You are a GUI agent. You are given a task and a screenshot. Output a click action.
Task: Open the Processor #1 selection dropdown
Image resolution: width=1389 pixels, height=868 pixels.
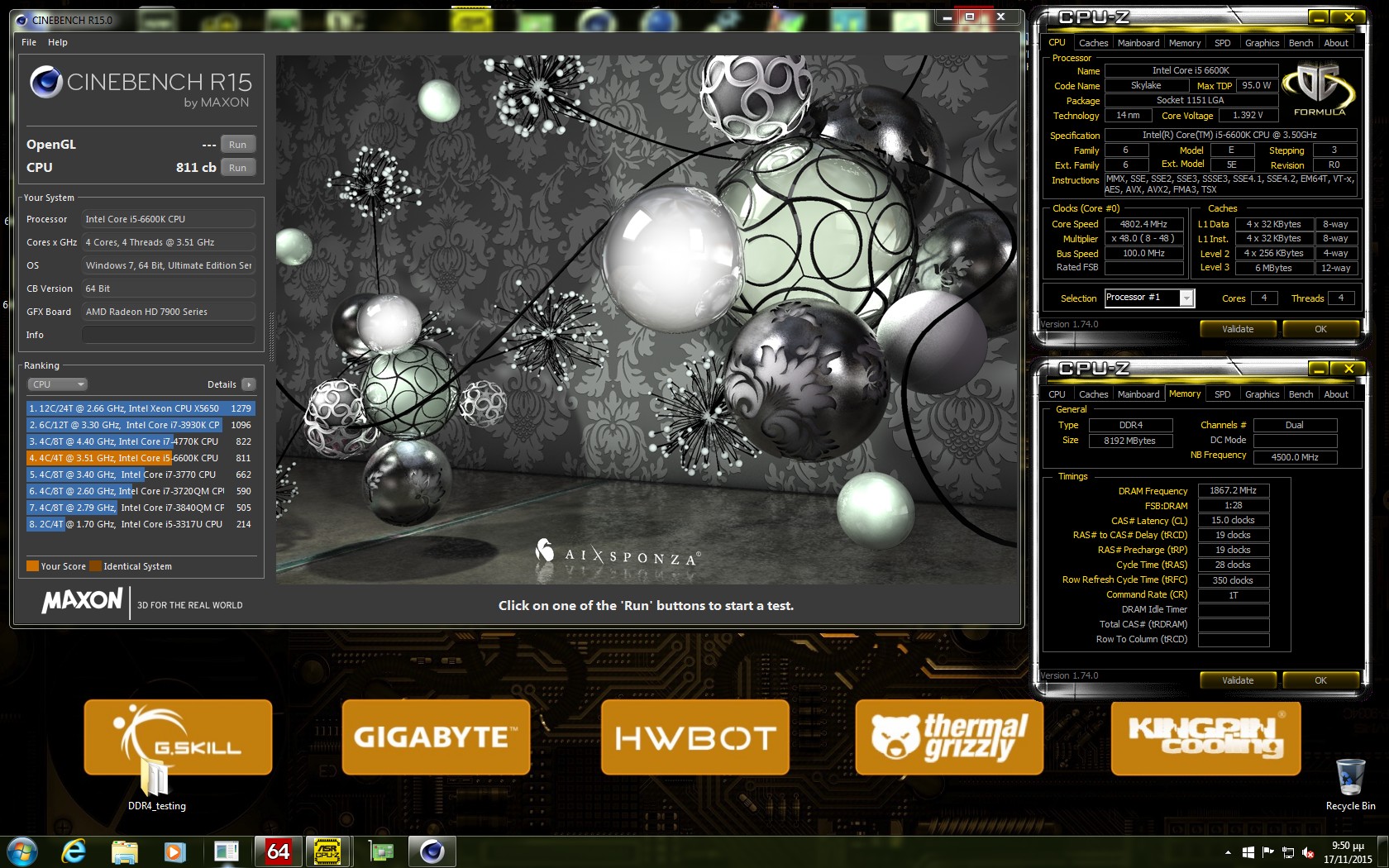click(x=1186, y=298)
